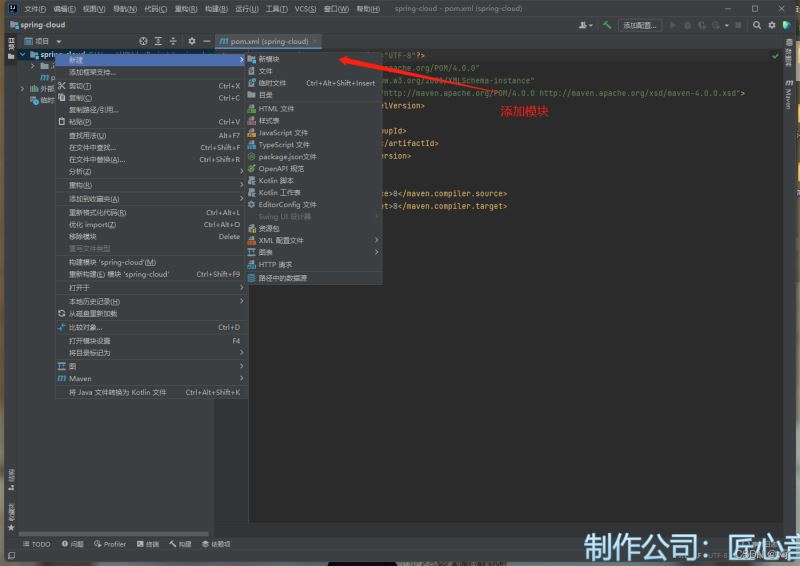800x566 pixels.
Task: Click expand all icon in project panel
Action: coord(158,41)
